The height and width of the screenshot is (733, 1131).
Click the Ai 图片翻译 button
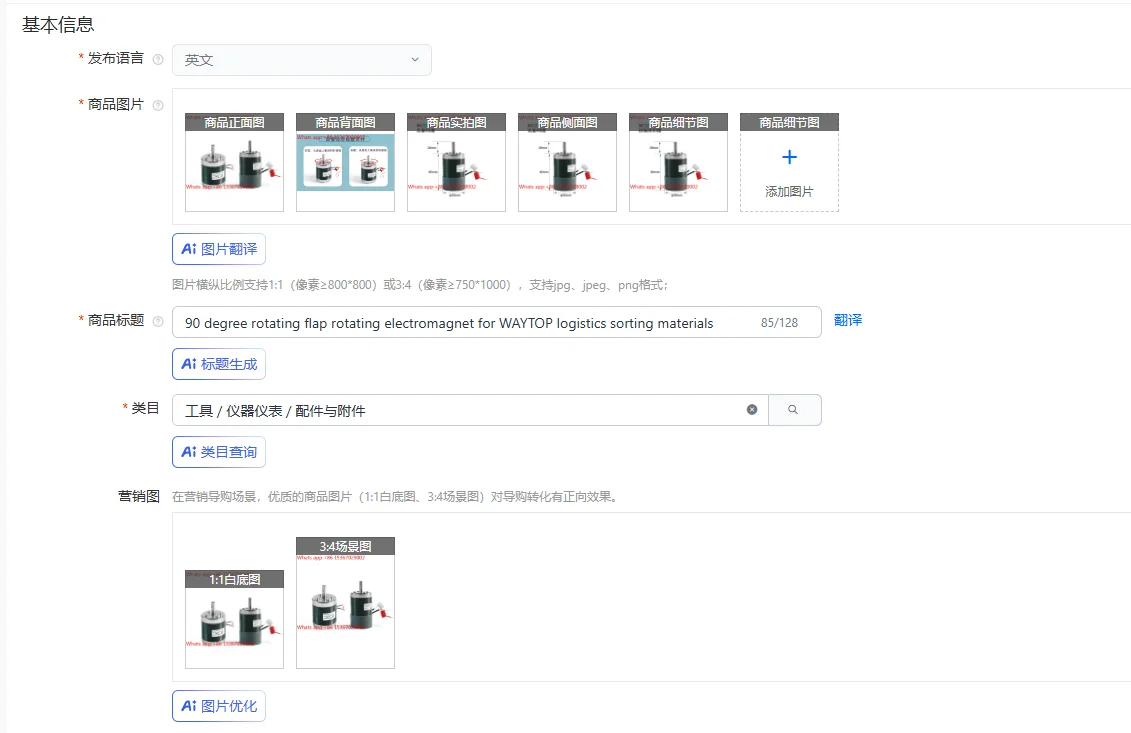coord(219,249)
